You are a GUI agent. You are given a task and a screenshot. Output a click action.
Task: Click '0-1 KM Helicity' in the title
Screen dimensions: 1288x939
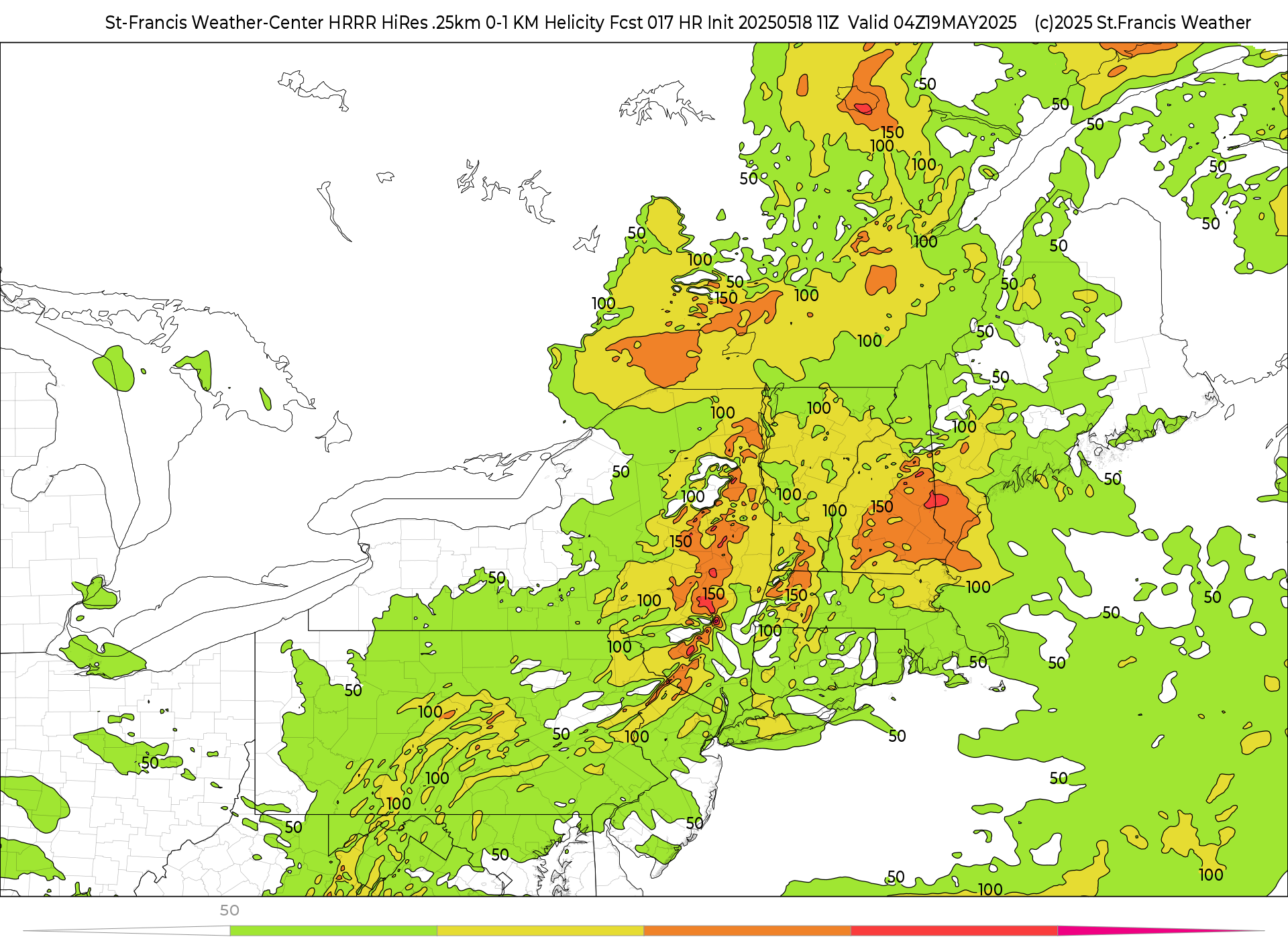(545, 23)
